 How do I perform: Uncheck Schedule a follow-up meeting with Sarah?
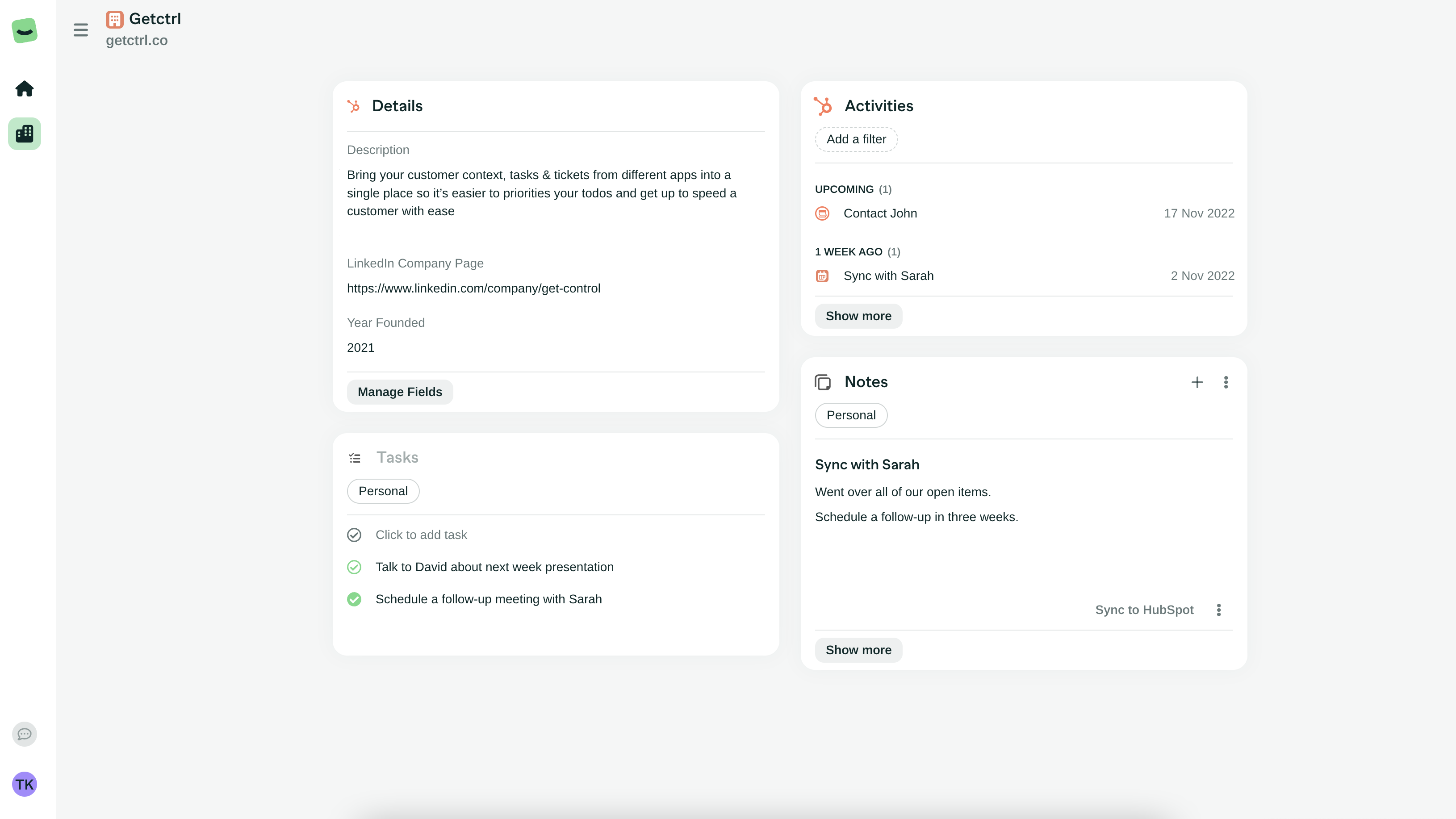tap(354, 599)
